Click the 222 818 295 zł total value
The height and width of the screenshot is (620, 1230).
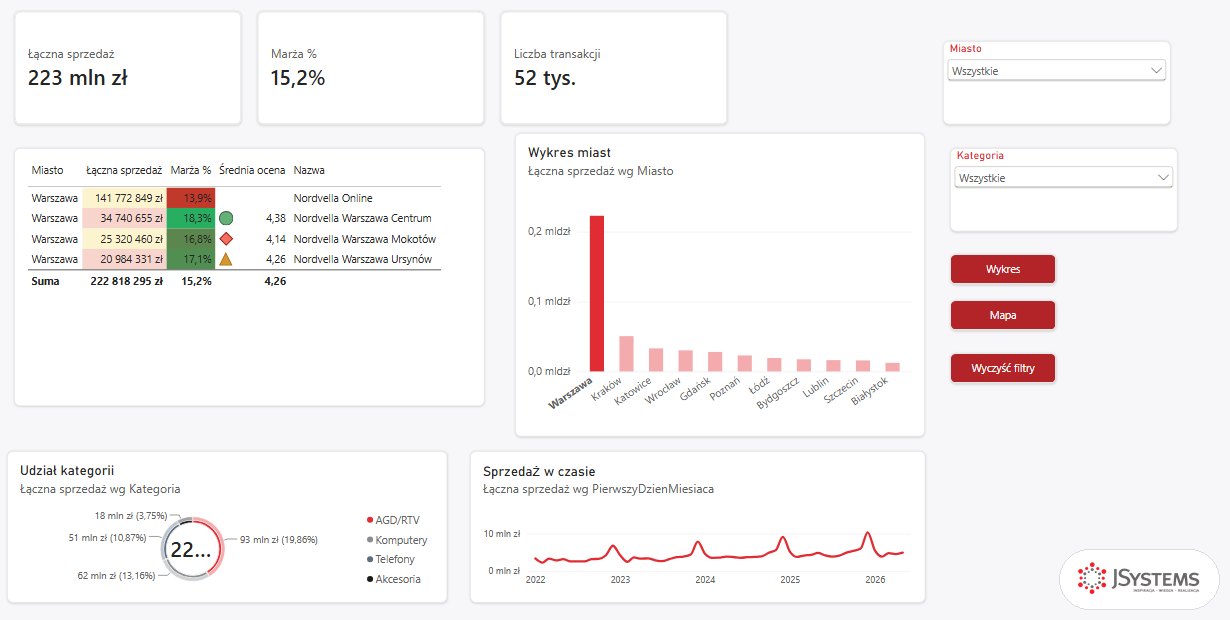pyautogui.click(x=127, y=281)
